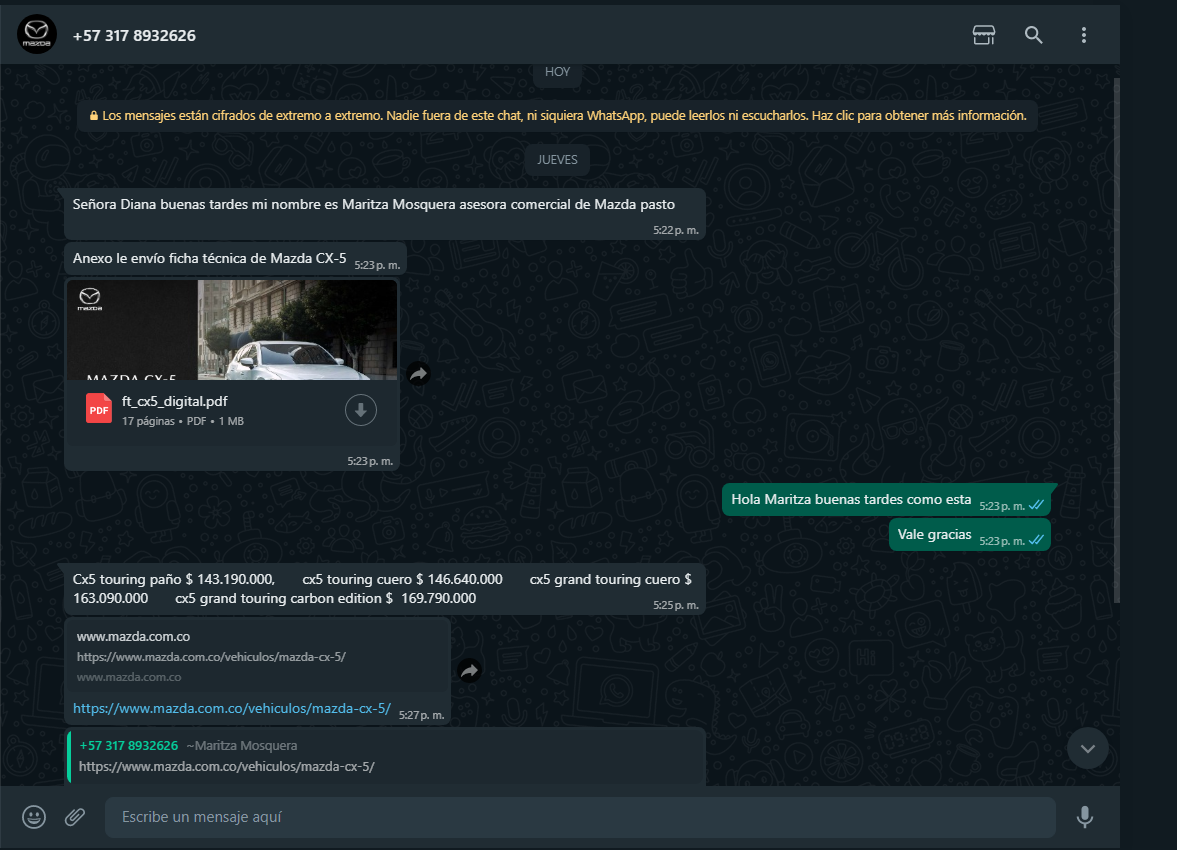Jump to latest messages with down chevron
1177x850 pixels.
coord(1088,748)
